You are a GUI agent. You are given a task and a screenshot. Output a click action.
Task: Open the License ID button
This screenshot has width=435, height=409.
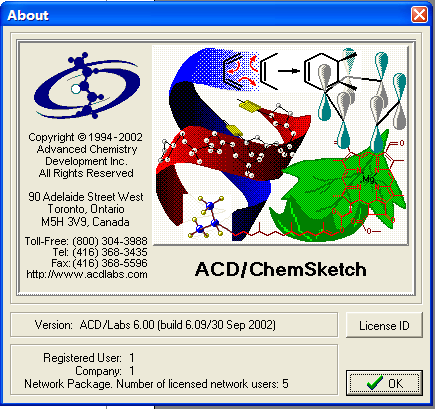(x=384, y=325)
